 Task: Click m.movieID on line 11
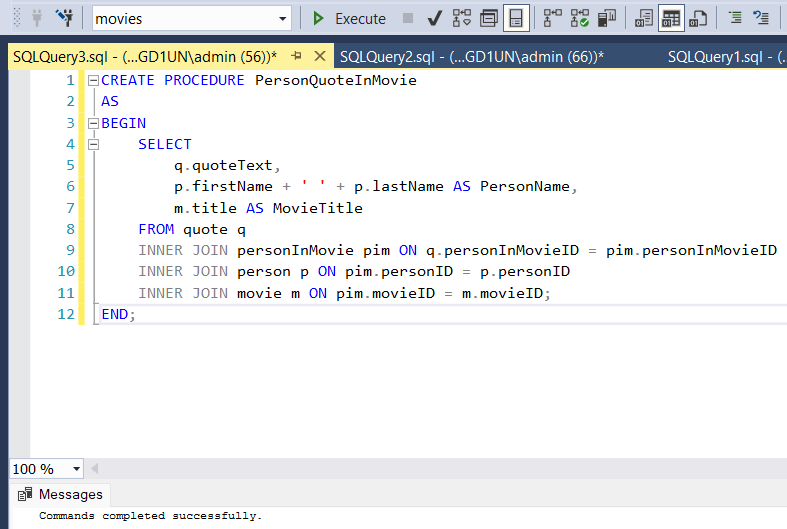tap(502, 293)
